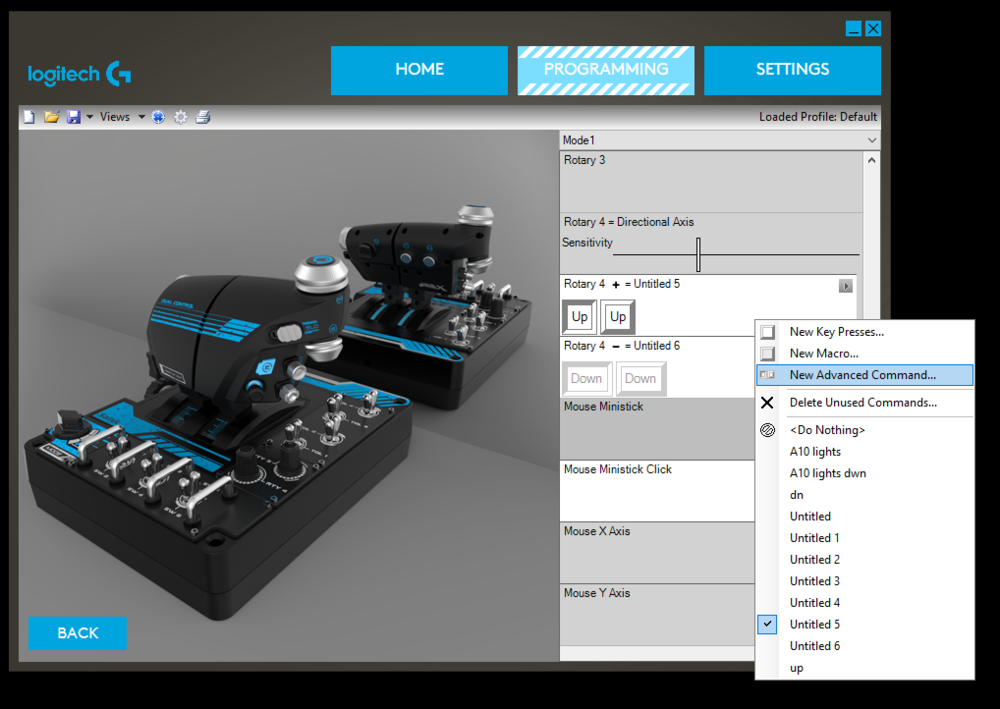Go to the HOME tab
The height and width of the screenshot is (709, 1000).
[419, 70]
